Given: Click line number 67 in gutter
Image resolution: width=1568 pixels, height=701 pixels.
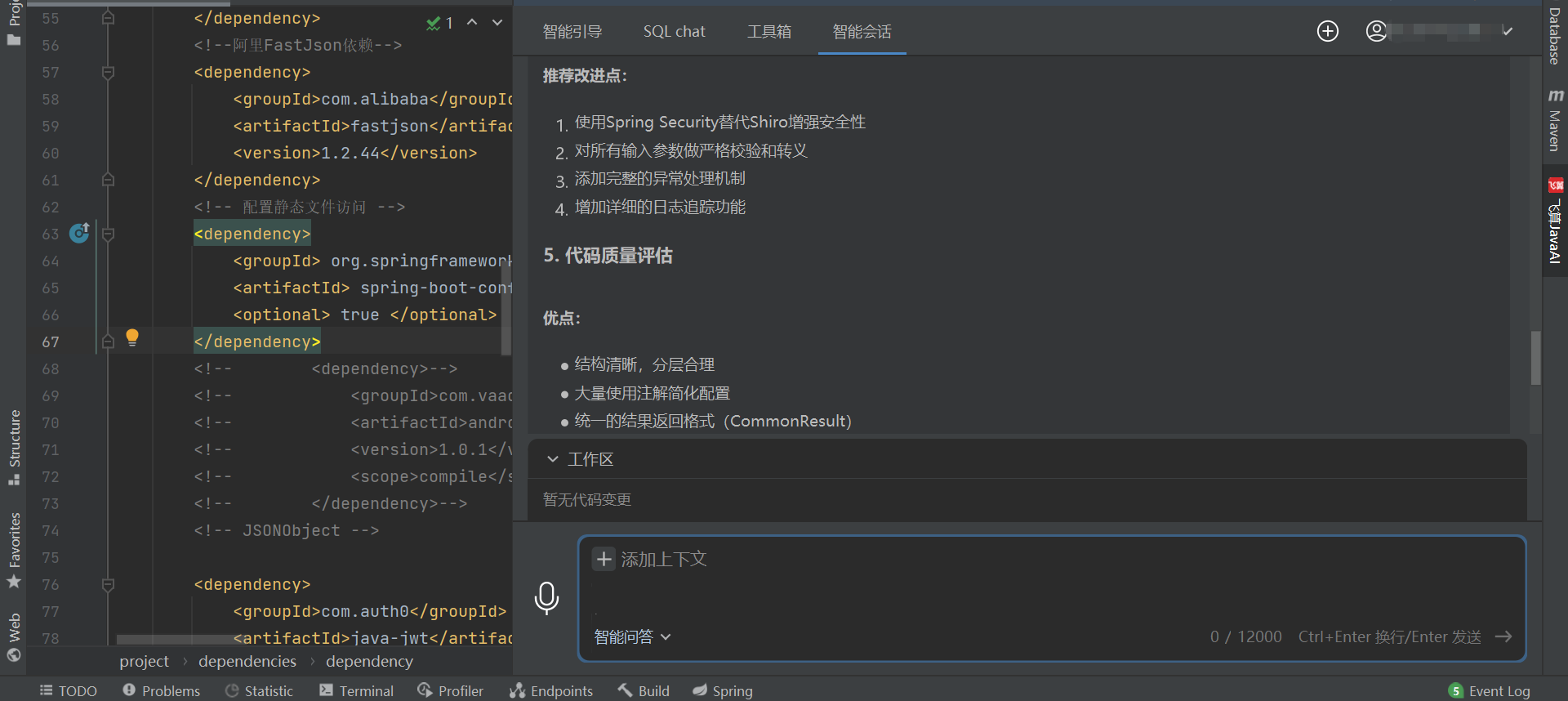Looking at the screenshot, I should point(51,342).
